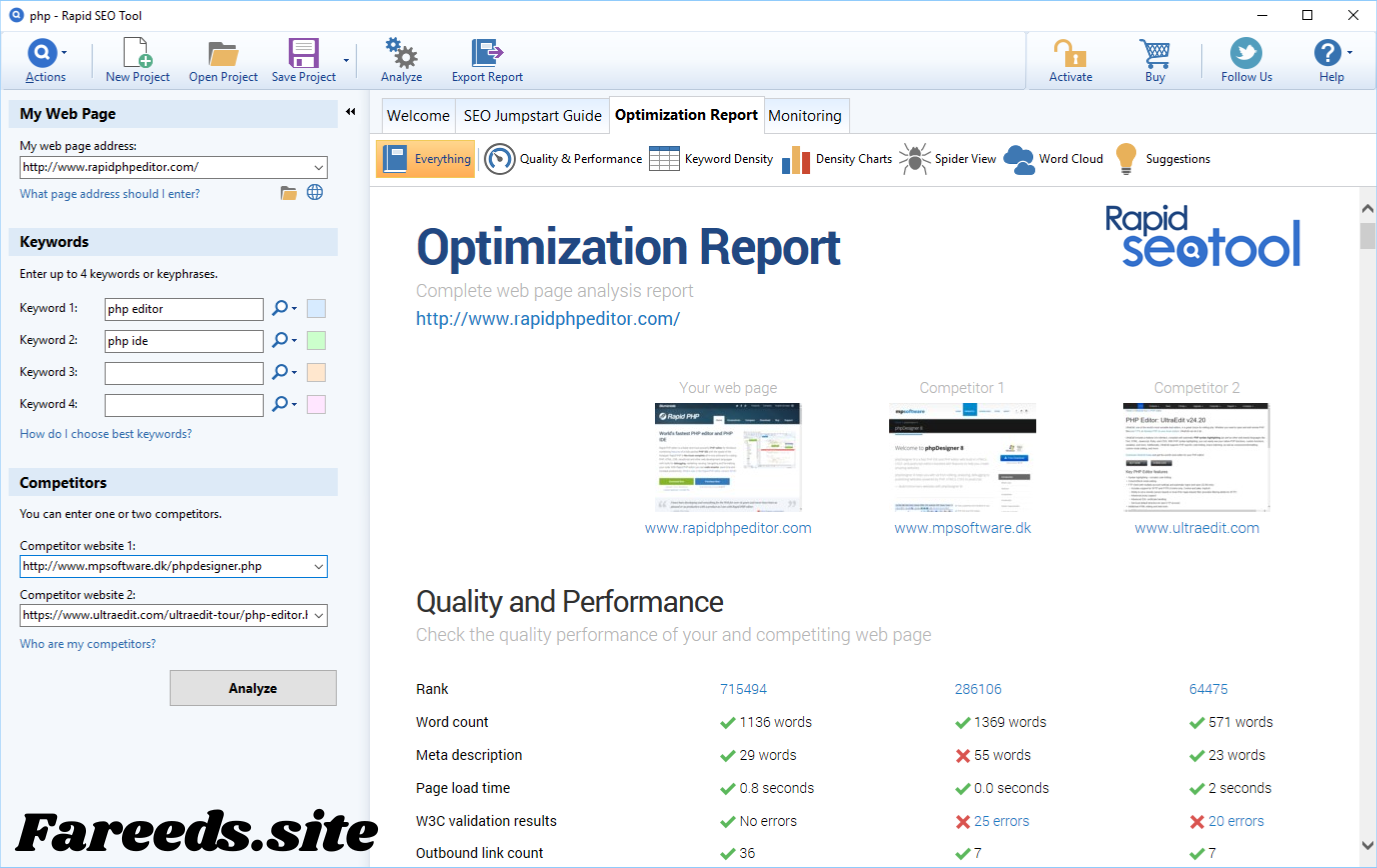Click the pink Keyword 4 color swatch
This screenshot has height=868, width=1377.
coord(316,405)
